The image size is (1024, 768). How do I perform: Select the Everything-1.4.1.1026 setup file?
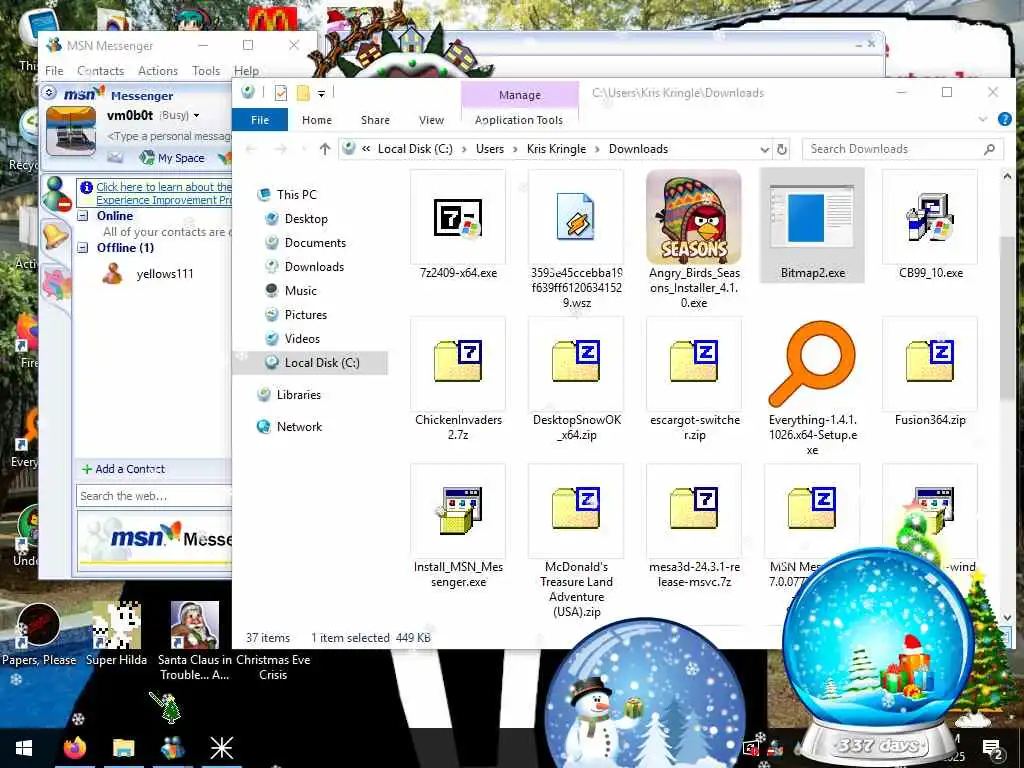pos(812,388)
